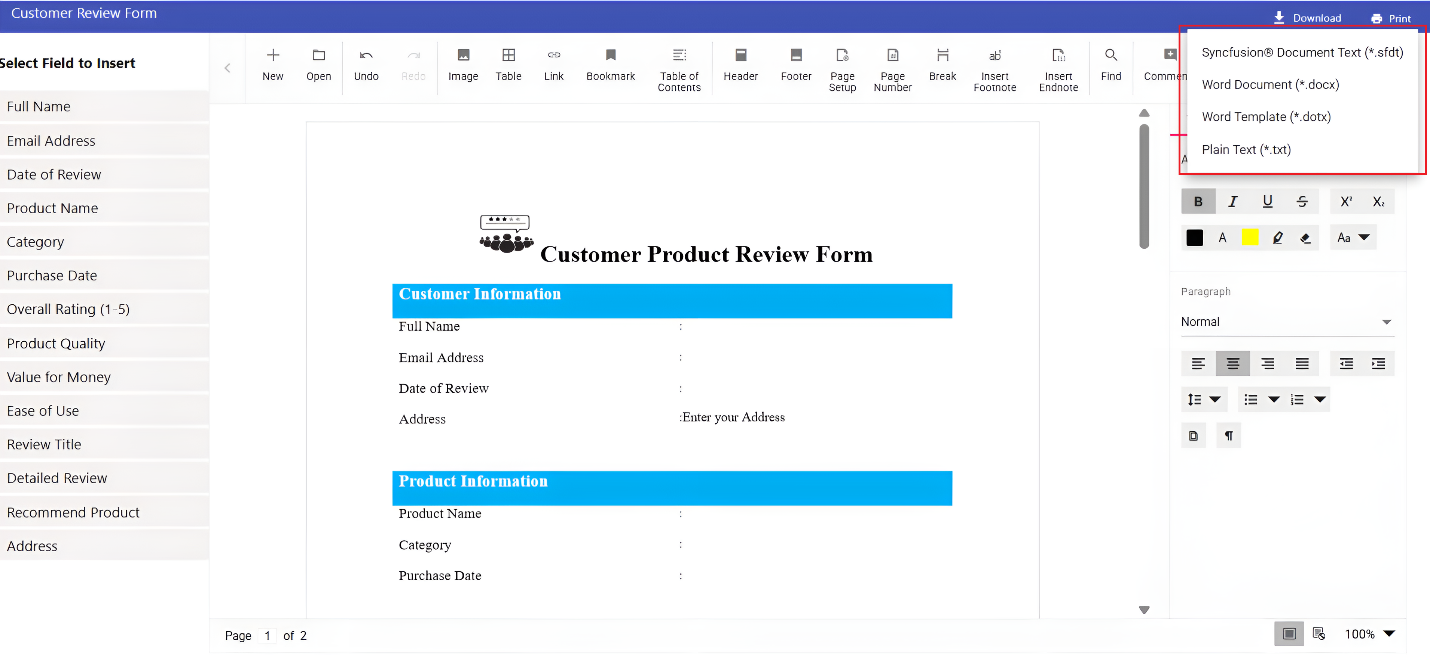Insert a Bookmark
This screenshot has height=655, width=1430.
(610, 64)
